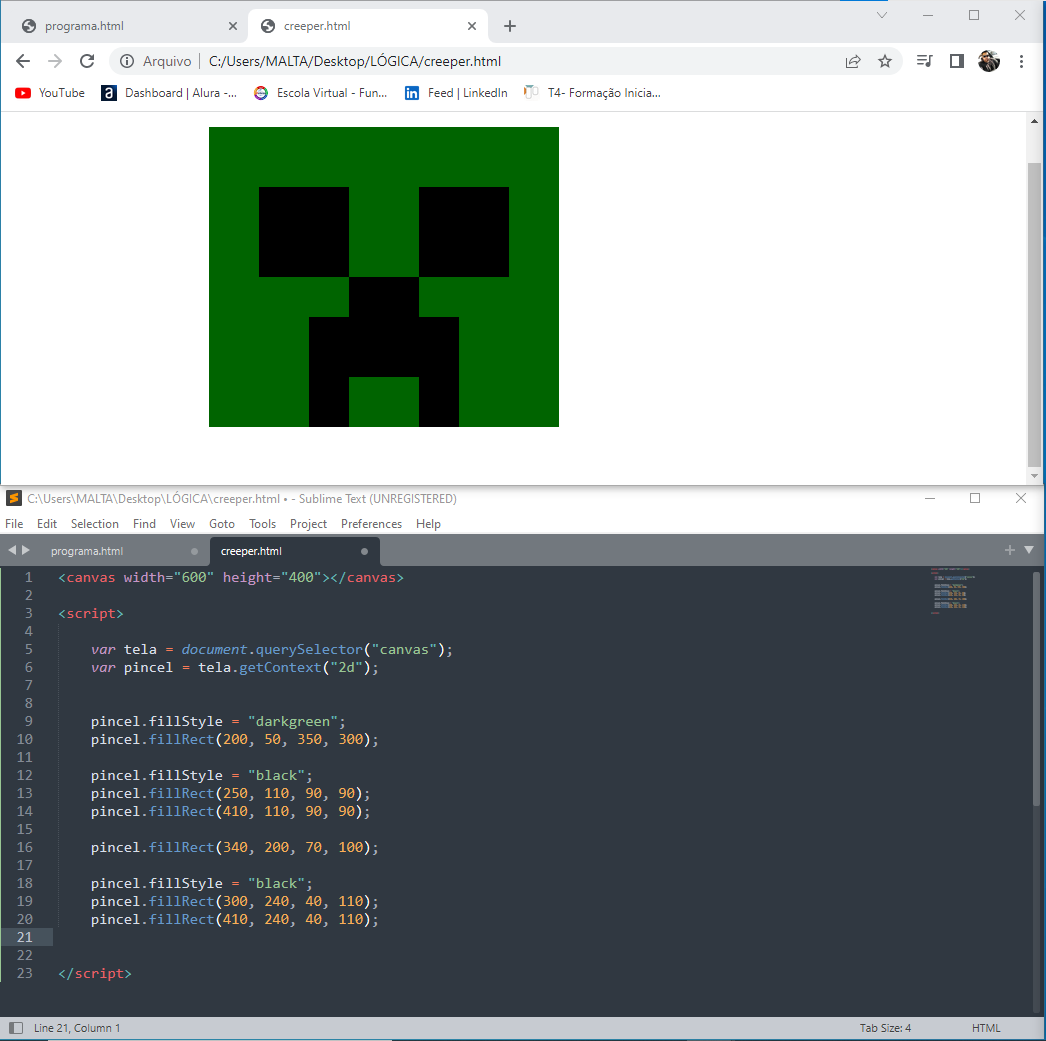
Task: Open Chrome three-dot menu
Action: [x=1021, y=61]
